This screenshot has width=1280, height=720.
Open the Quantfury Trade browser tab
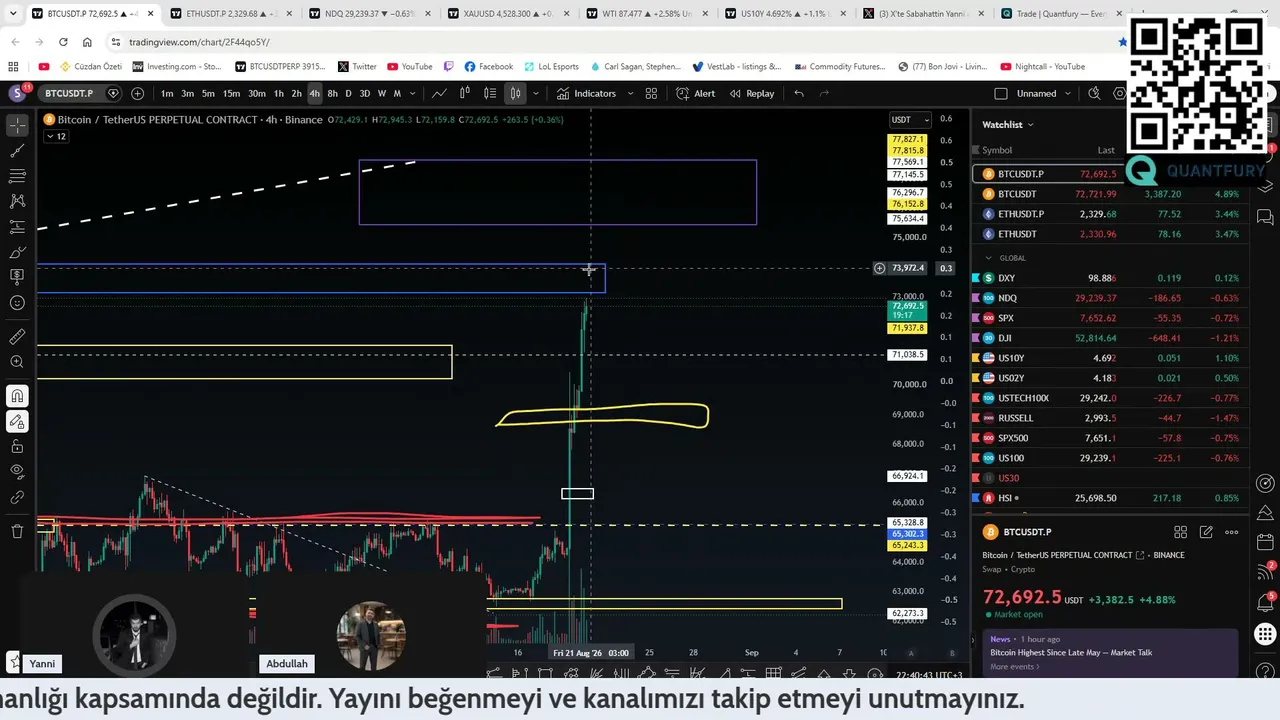pos(1060,14)
